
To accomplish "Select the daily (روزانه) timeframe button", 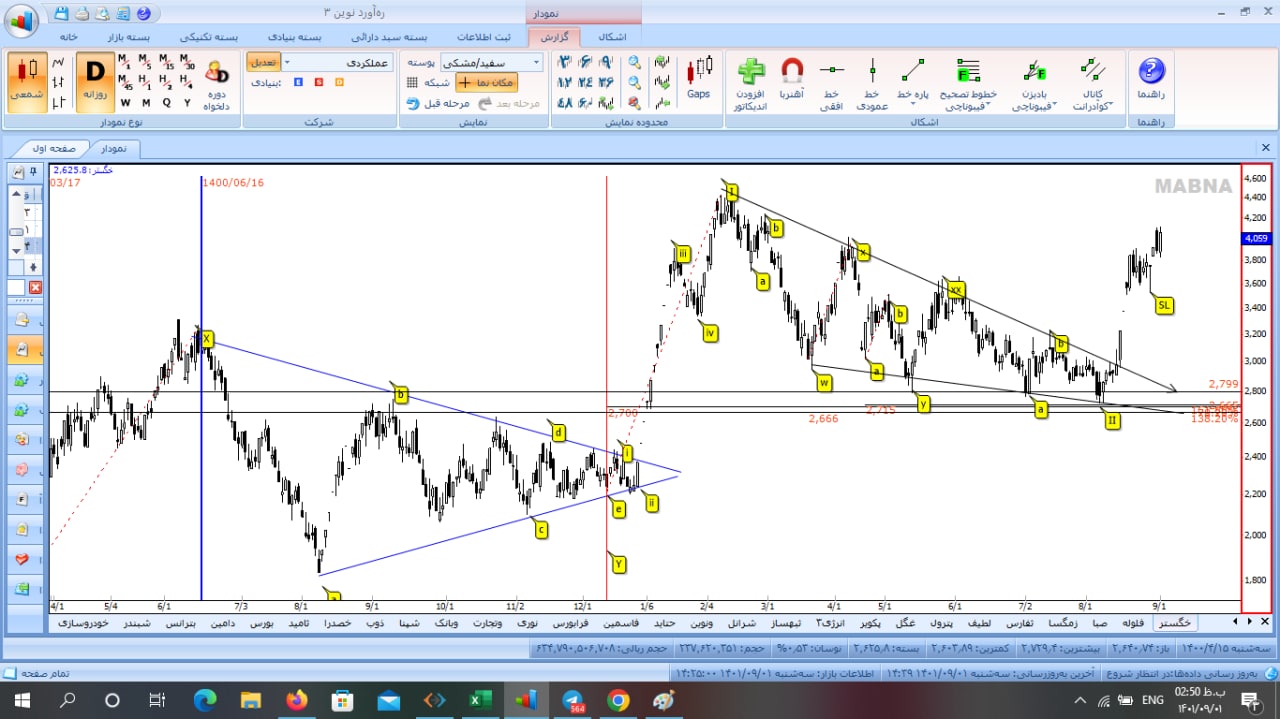I will pyautogui.click(x=95, y=82).
